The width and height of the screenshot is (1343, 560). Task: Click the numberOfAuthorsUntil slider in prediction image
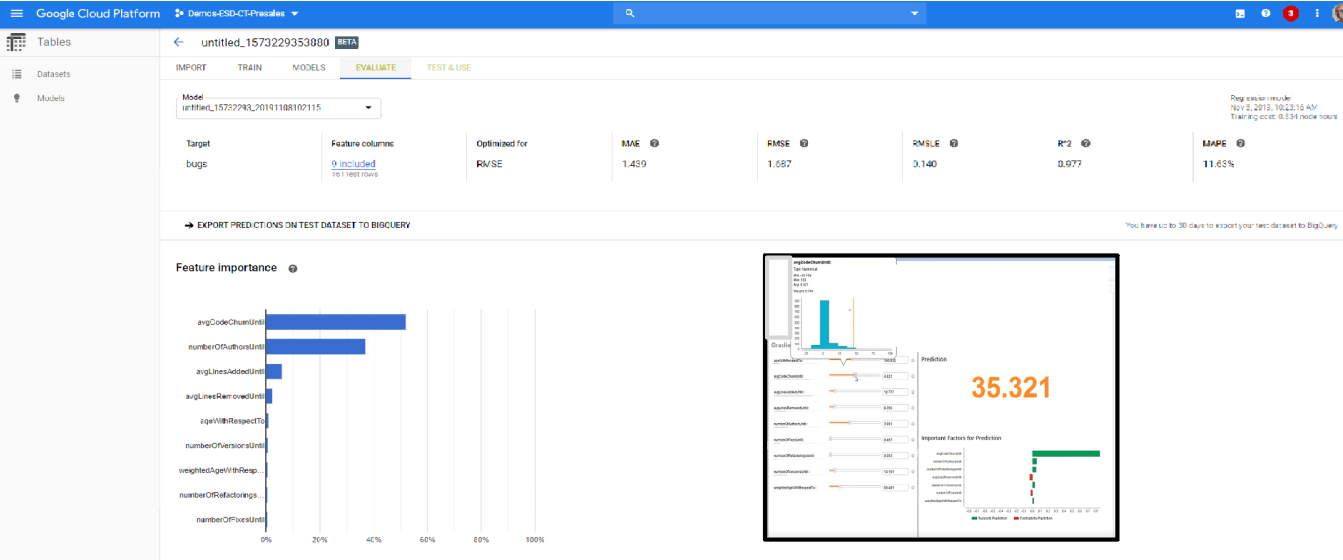pyautogui.click(x=855, y=423)
